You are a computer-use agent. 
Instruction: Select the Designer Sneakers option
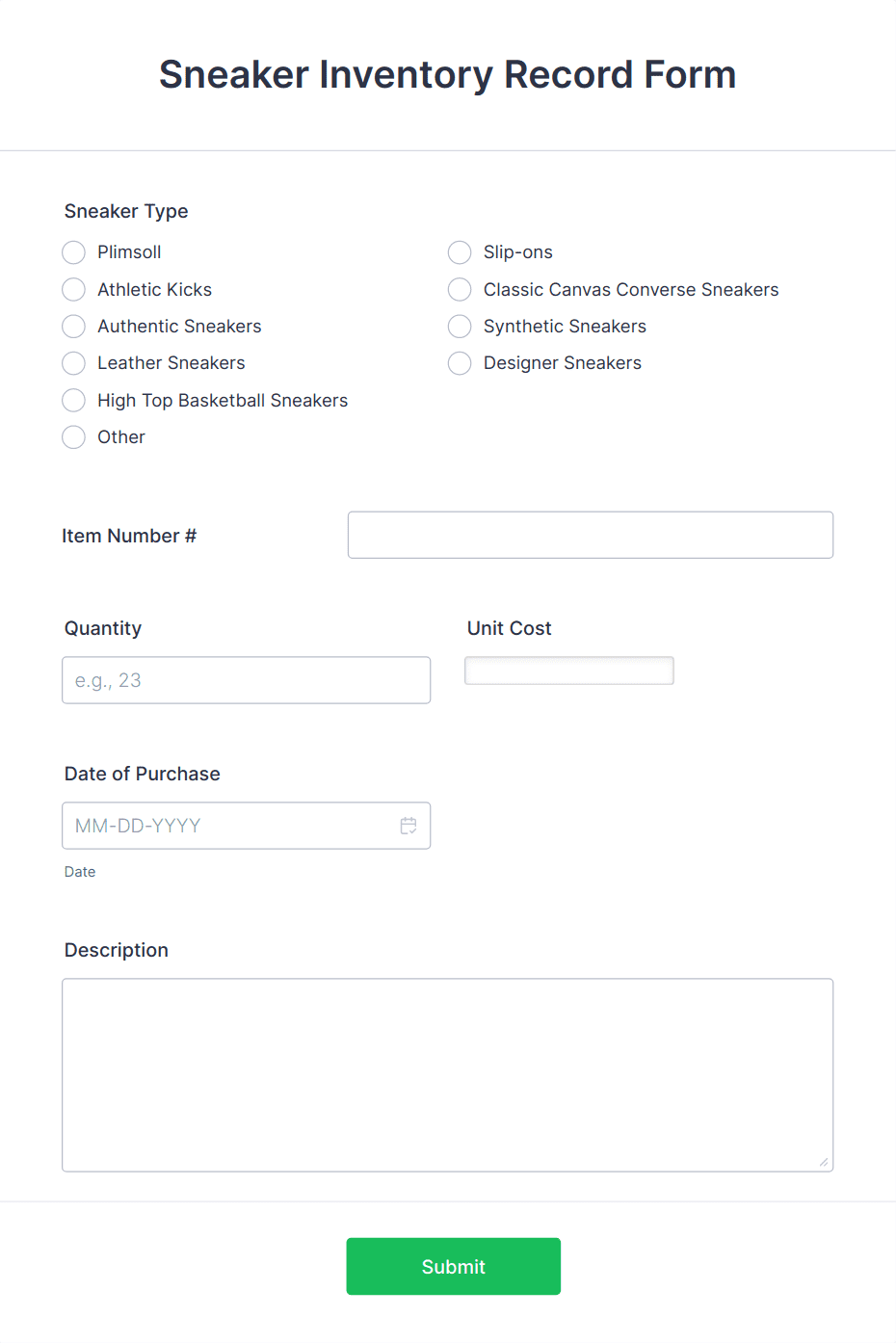[460, 363]
